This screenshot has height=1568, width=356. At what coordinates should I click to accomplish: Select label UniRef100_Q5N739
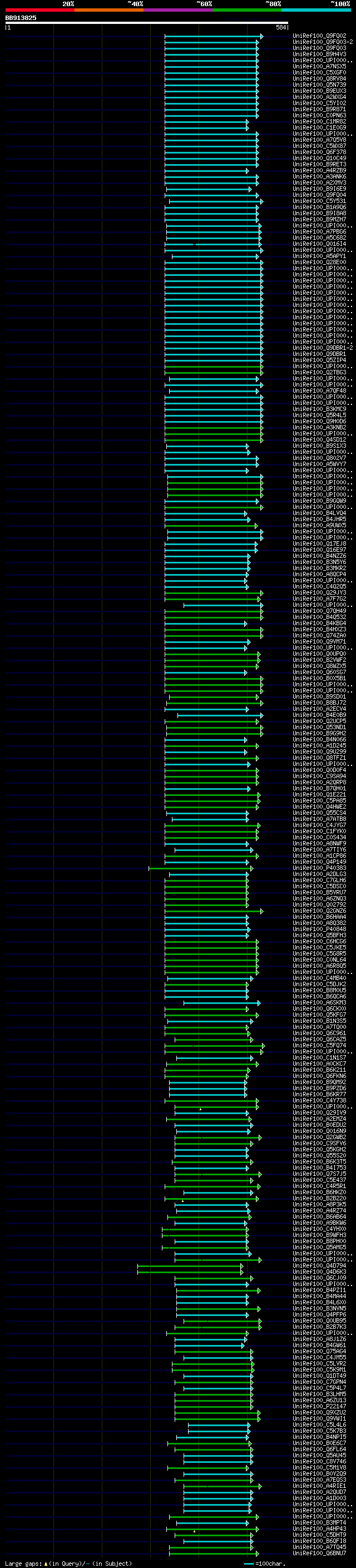tap(319, 85)
